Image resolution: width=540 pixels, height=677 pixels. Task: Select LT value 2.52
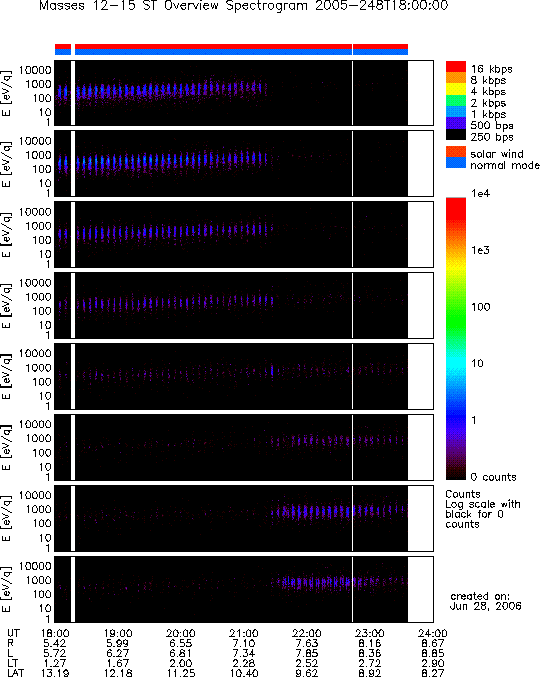[x=306, y=663]
